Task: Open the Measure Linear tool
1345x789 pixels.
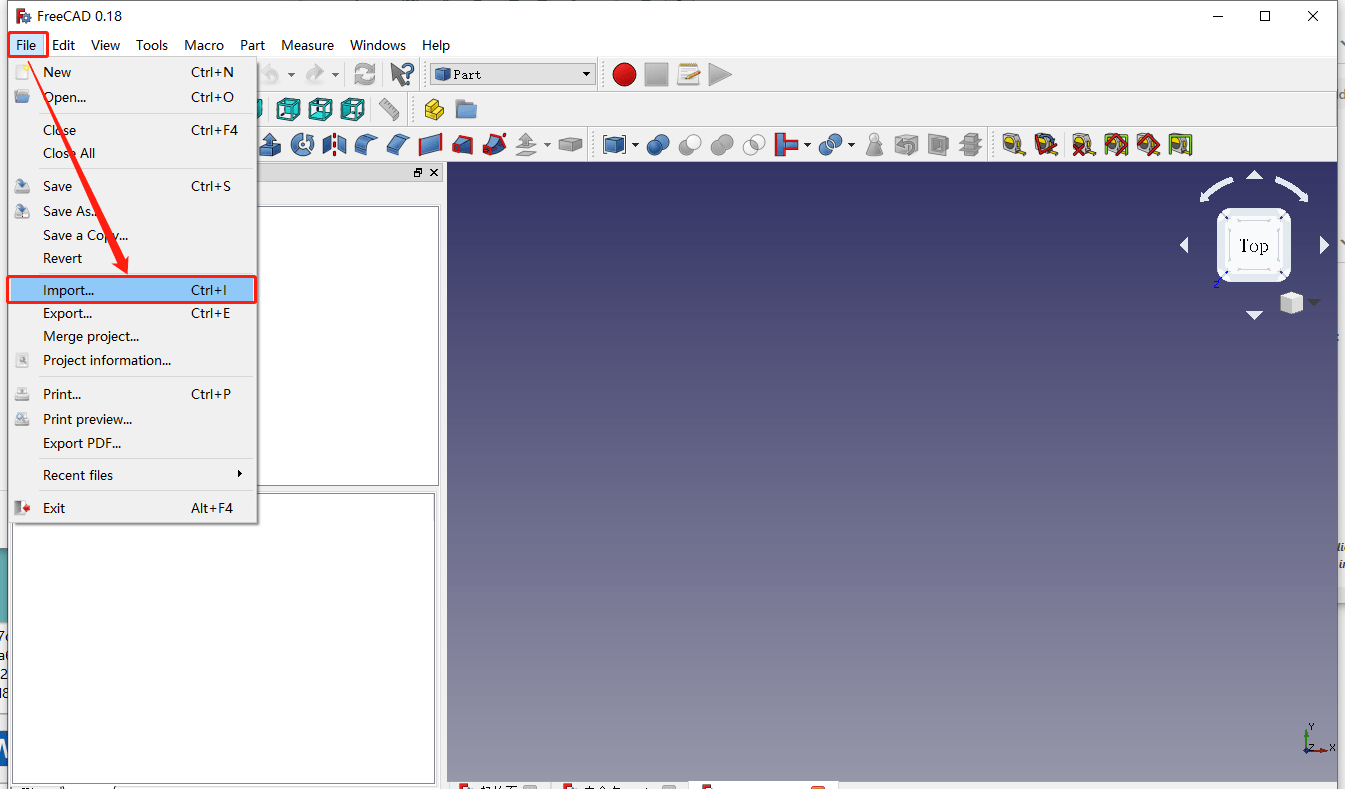Action: (x=1014, y=145)
